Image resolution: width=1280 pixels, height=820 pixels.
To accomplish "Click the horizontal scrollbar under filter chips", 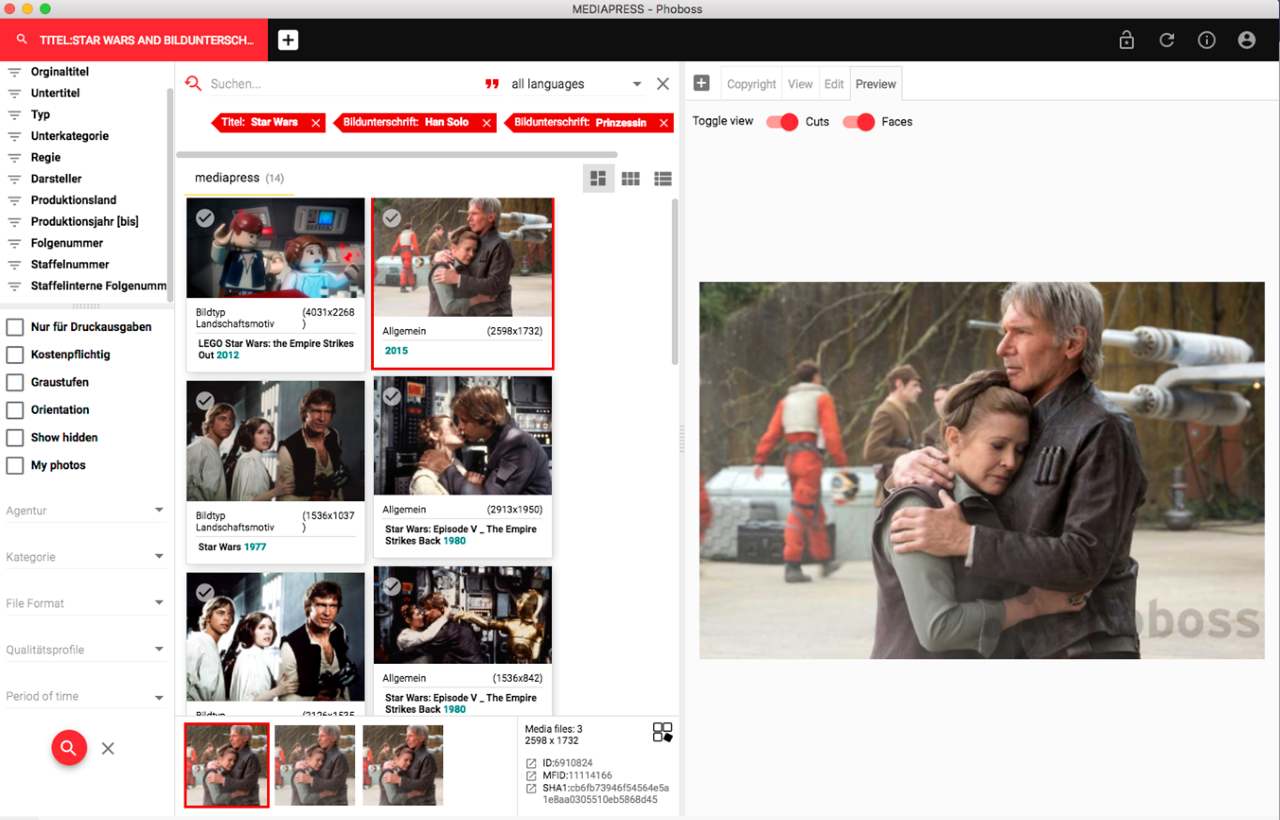I will 396,155.
